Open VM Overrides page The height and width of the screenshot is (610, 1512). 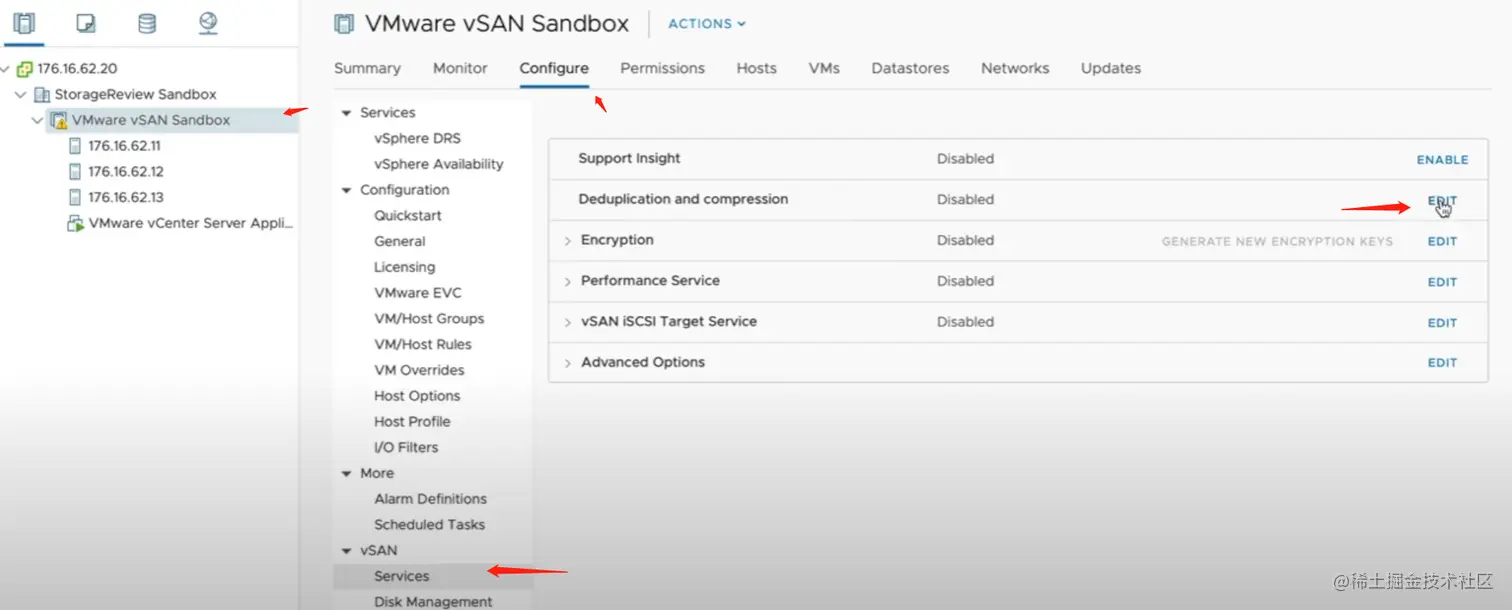point(419,370)
